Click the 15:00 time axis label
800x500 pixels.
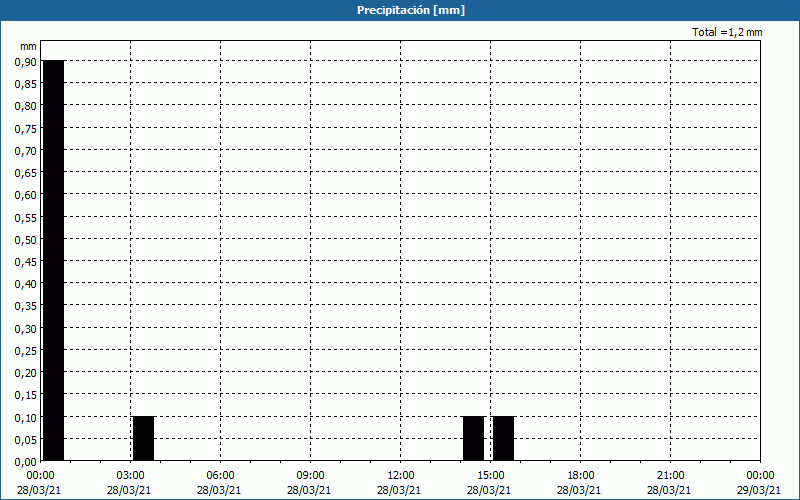tap(490, 476)
